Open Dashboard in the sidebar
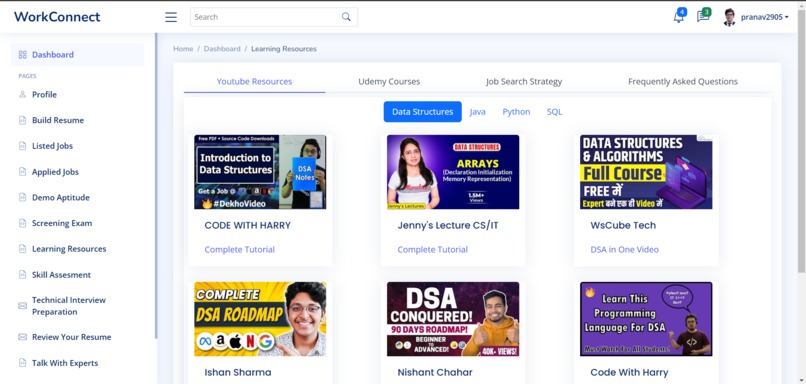The height and width of the screenshot is (384, 806). click(x=78, y=54)
